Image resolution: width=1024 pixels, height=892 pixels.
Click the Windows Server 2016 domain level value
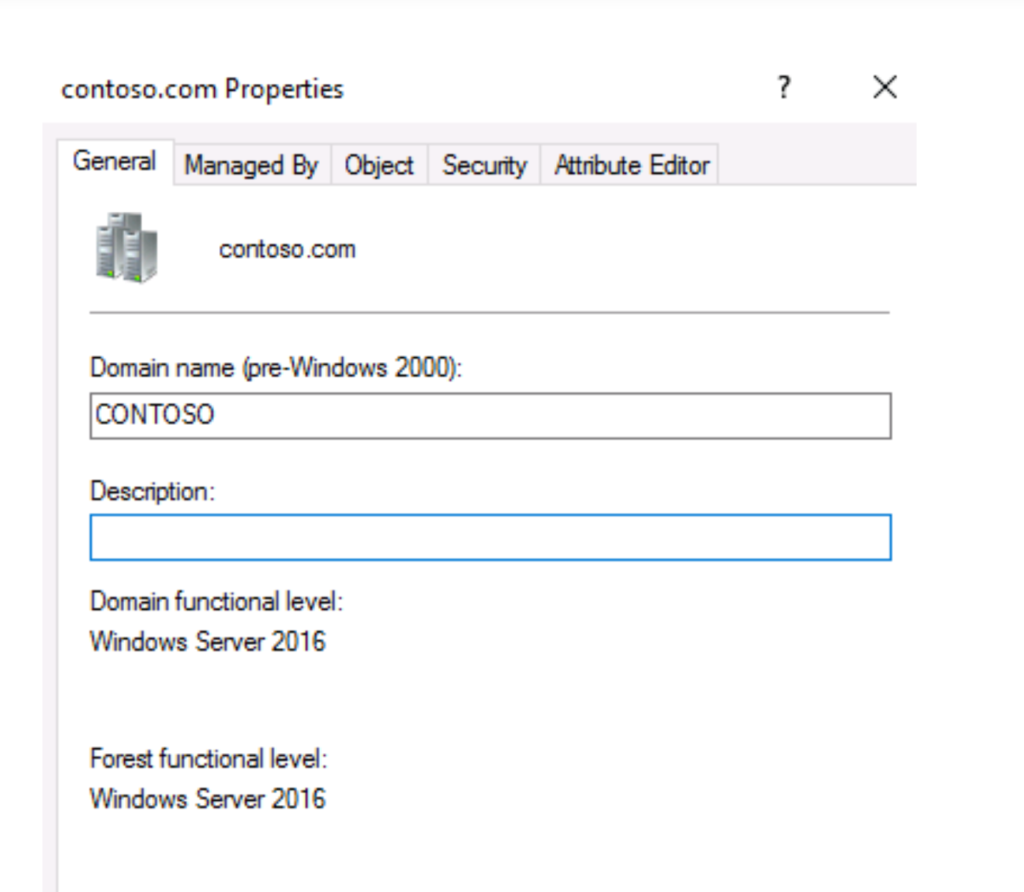click(208, 641)
